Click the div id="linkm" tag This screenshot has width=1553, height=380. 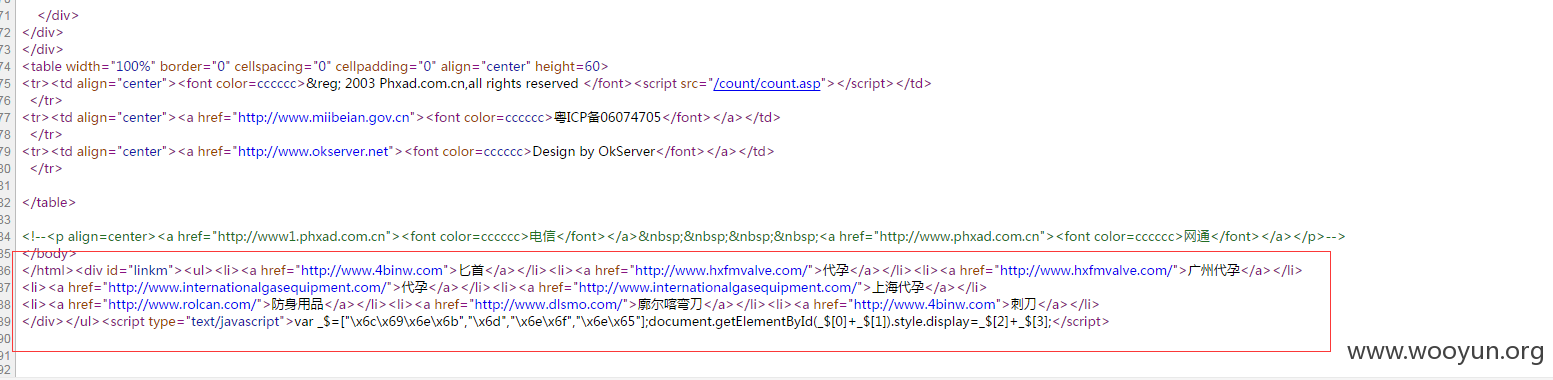118,270
